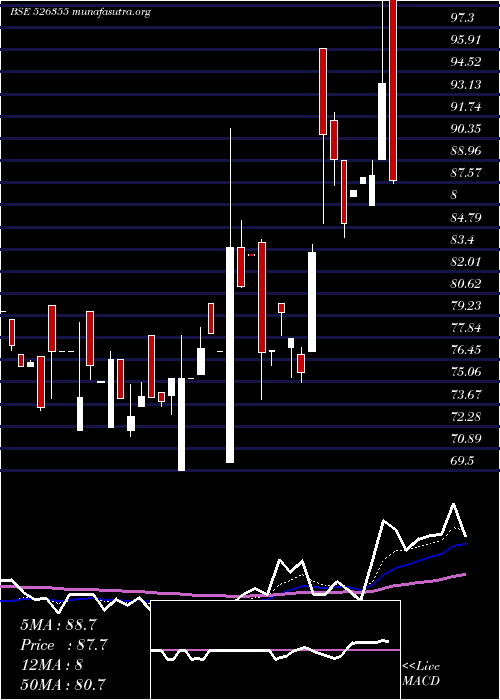This screenshot has width=500, height=700.
Task: Click the 50MA : 80.7 readout
Action: tap(62, 684)
